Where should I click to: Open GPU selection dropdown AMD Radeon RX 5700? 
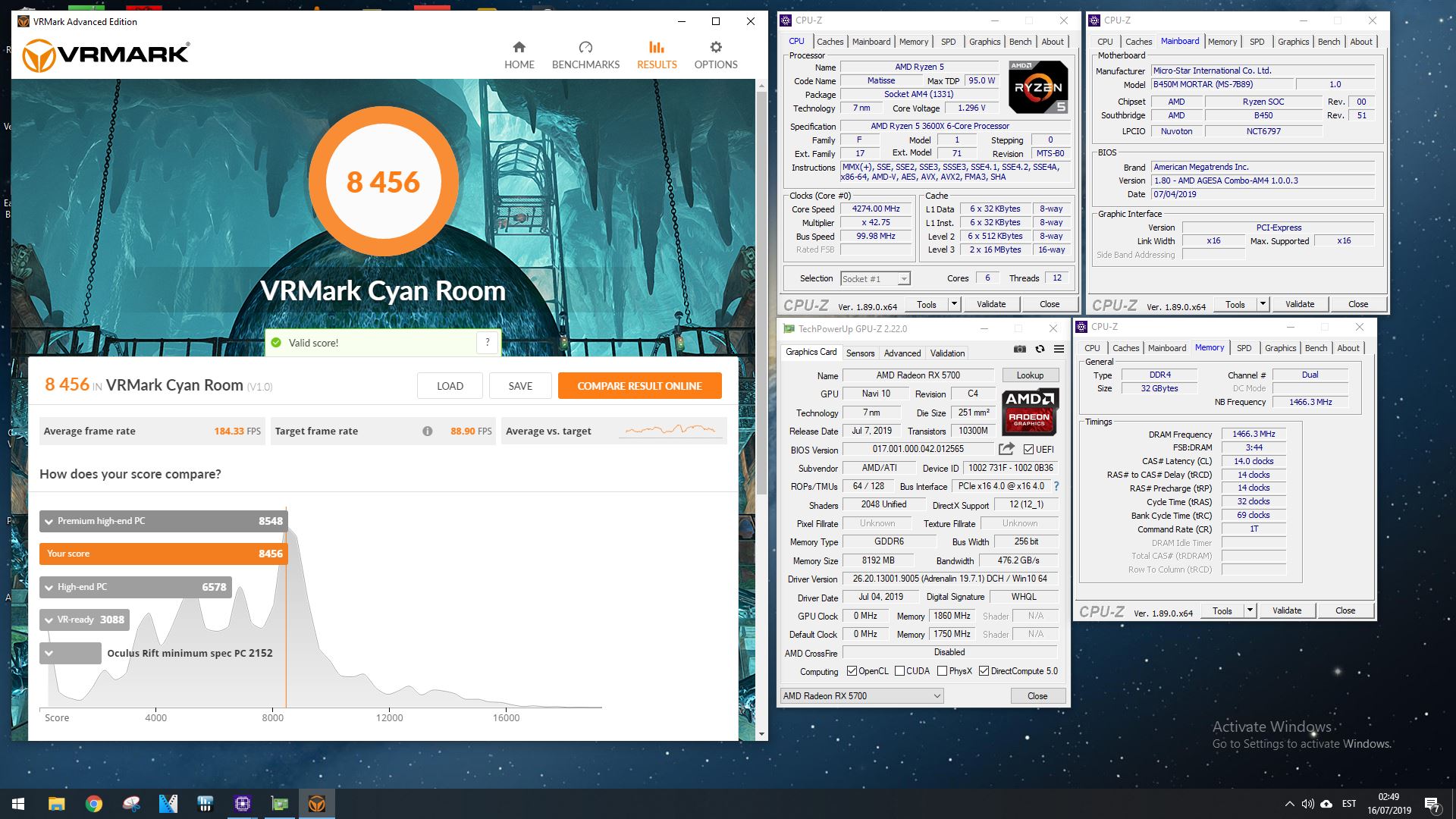pos(862,696)
